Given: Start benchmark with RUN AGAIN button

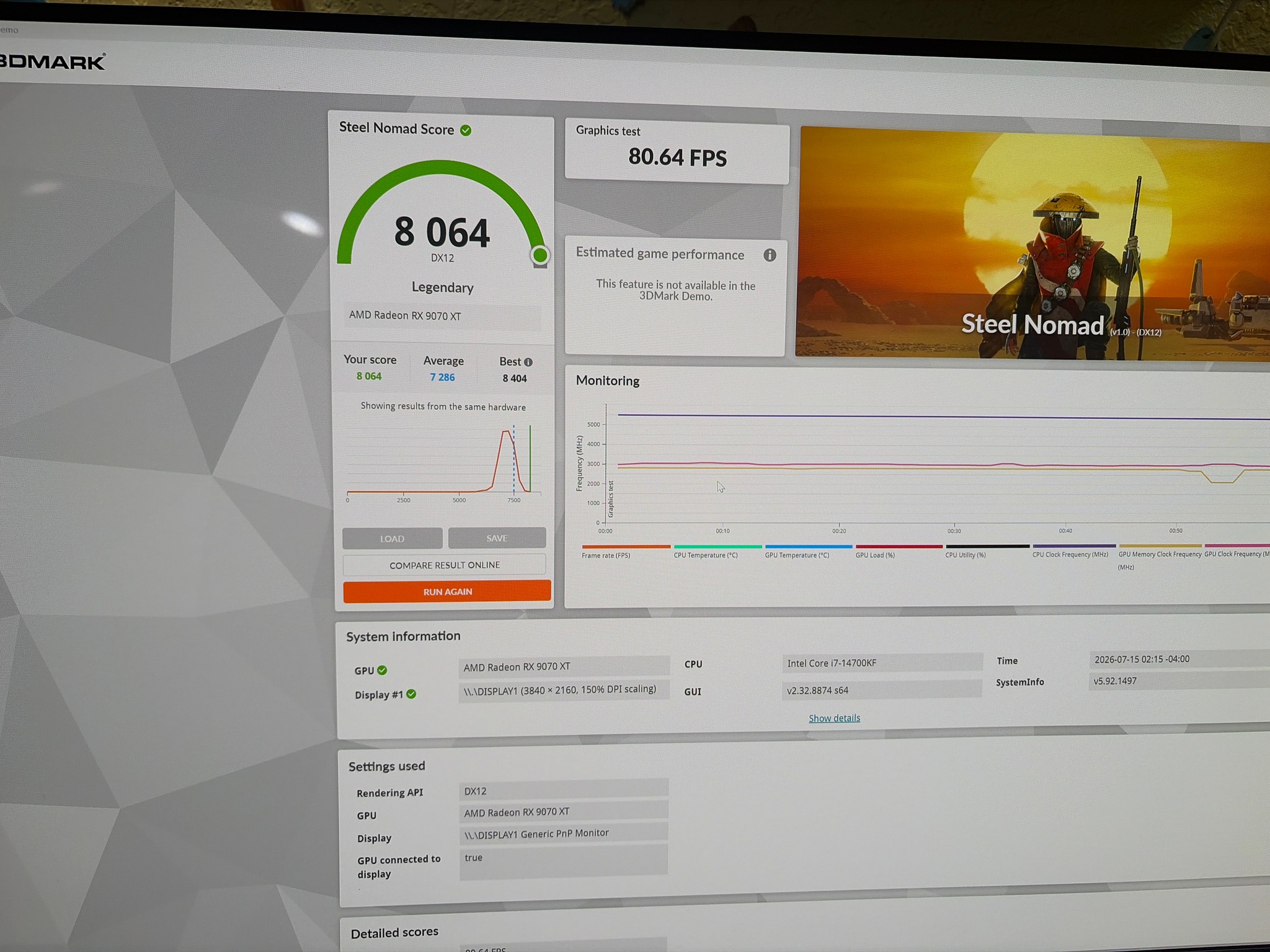Looking at the screenshot, I should click(447, 591).
